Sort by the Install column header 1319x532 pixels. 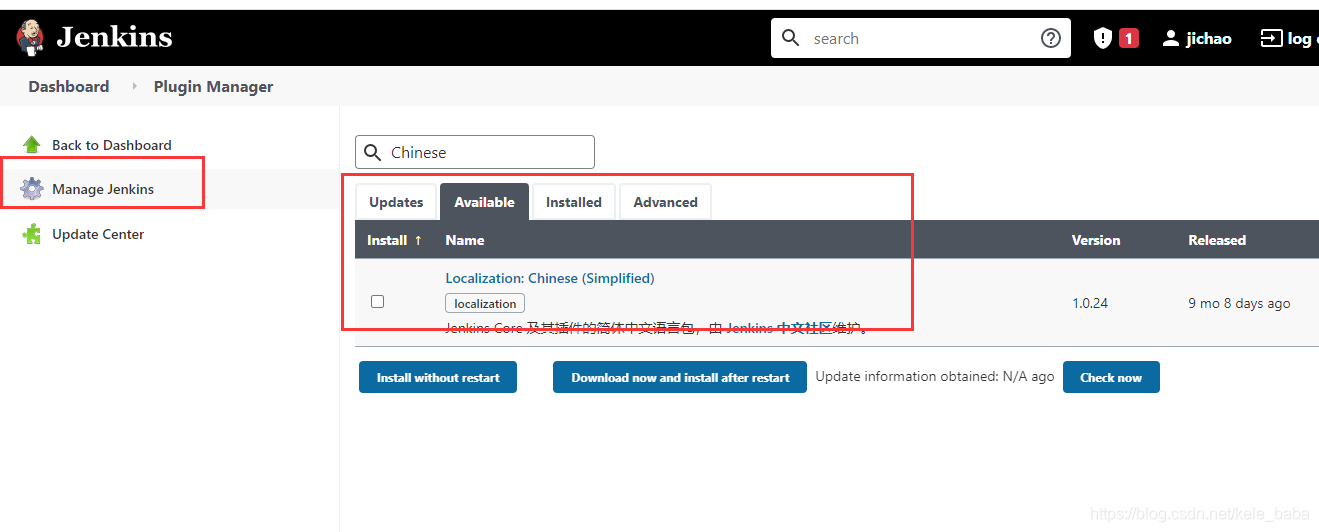(394, 240)
